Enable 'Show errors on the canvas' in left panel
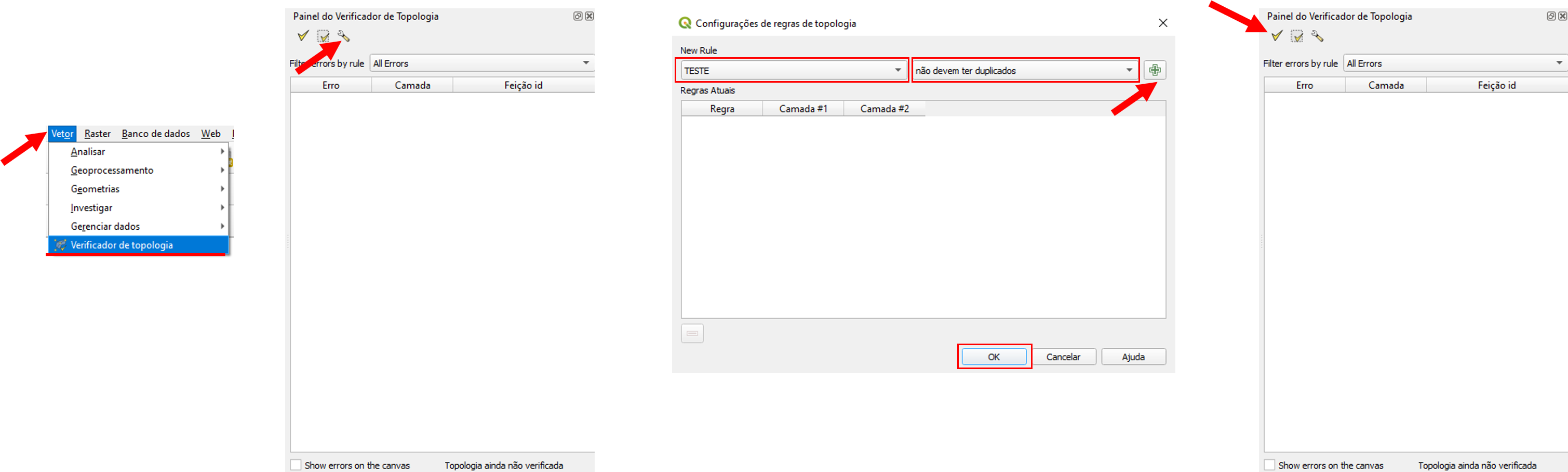The height and width of the screenshot is (472, 1568). tap(296, 465)
